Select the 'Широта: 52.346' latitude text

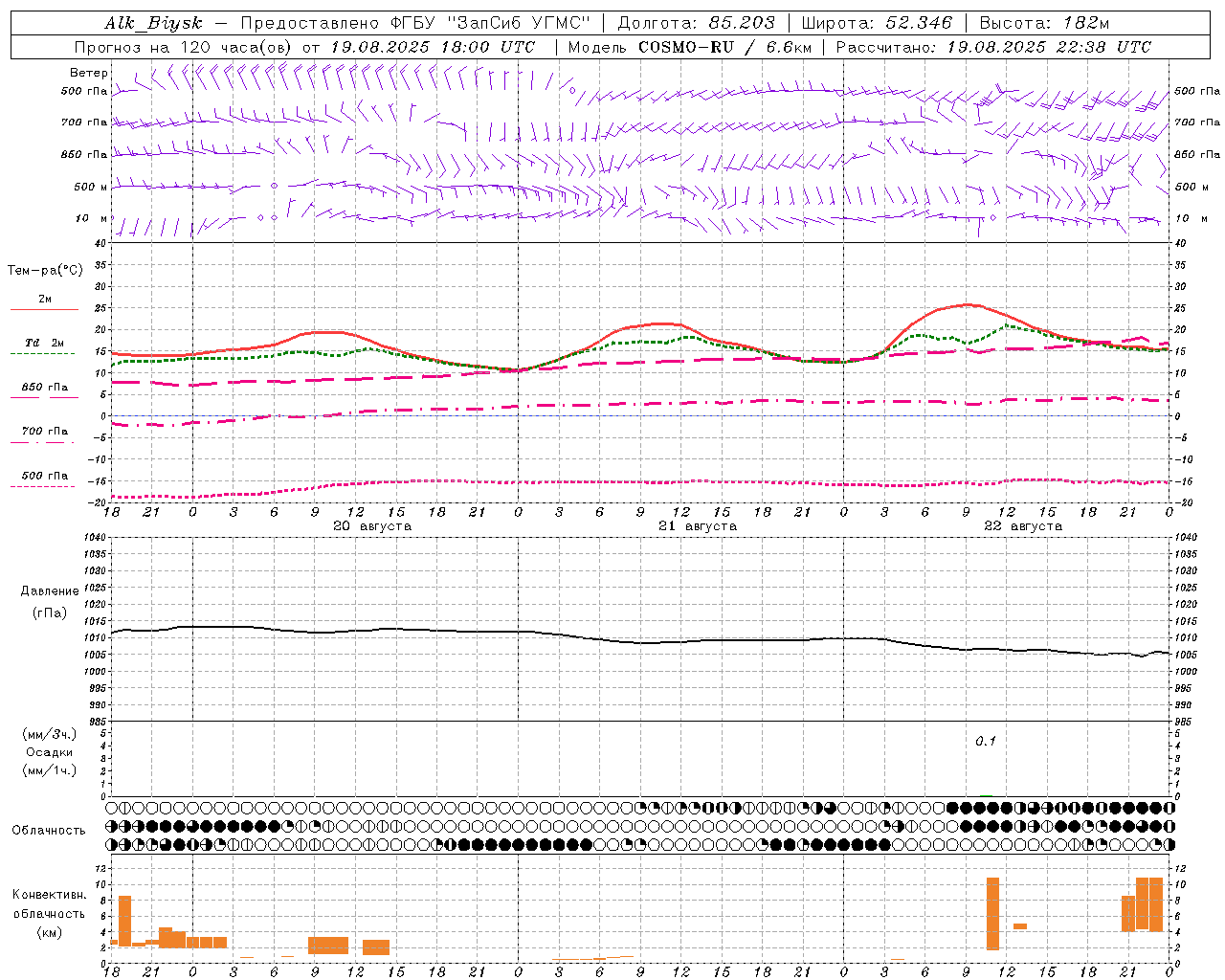pyautogui.click(x=877, y=23)
